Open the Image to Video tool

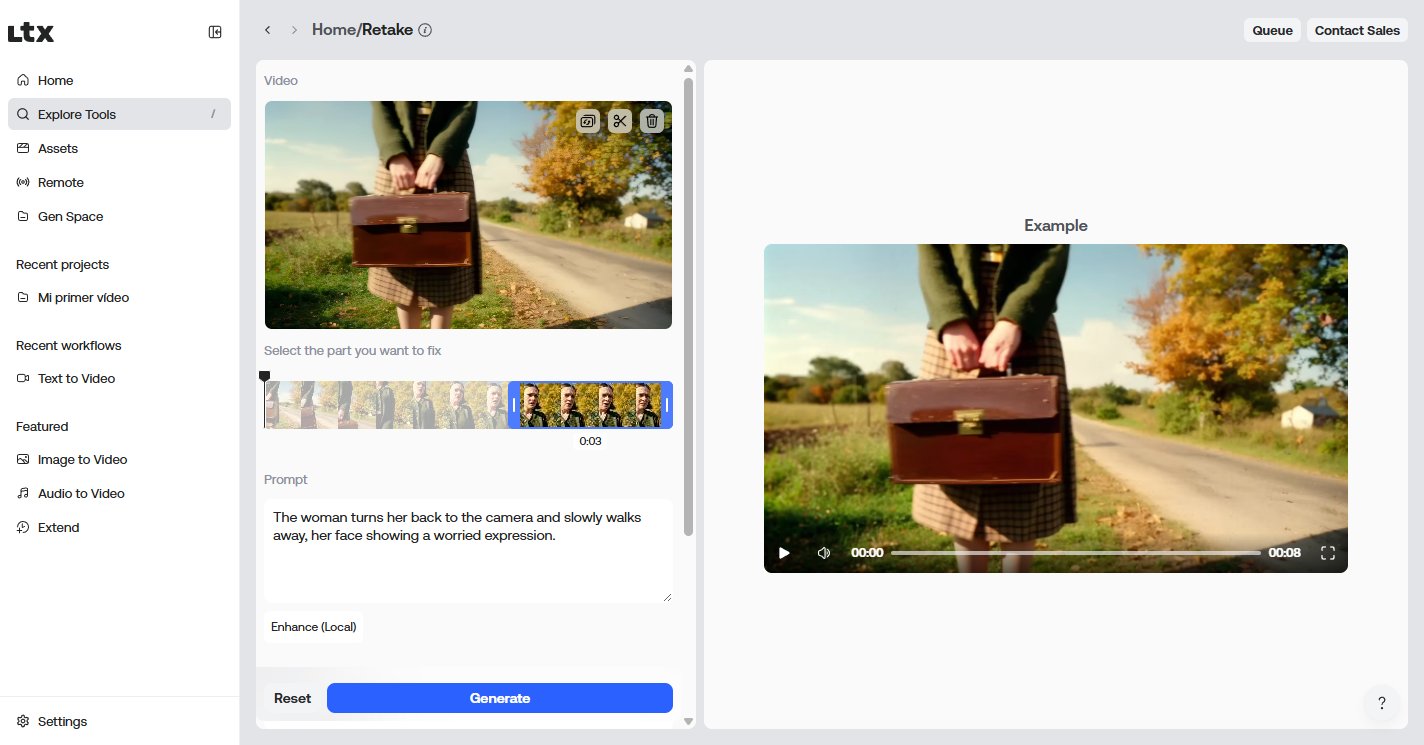tap(119, 459)
